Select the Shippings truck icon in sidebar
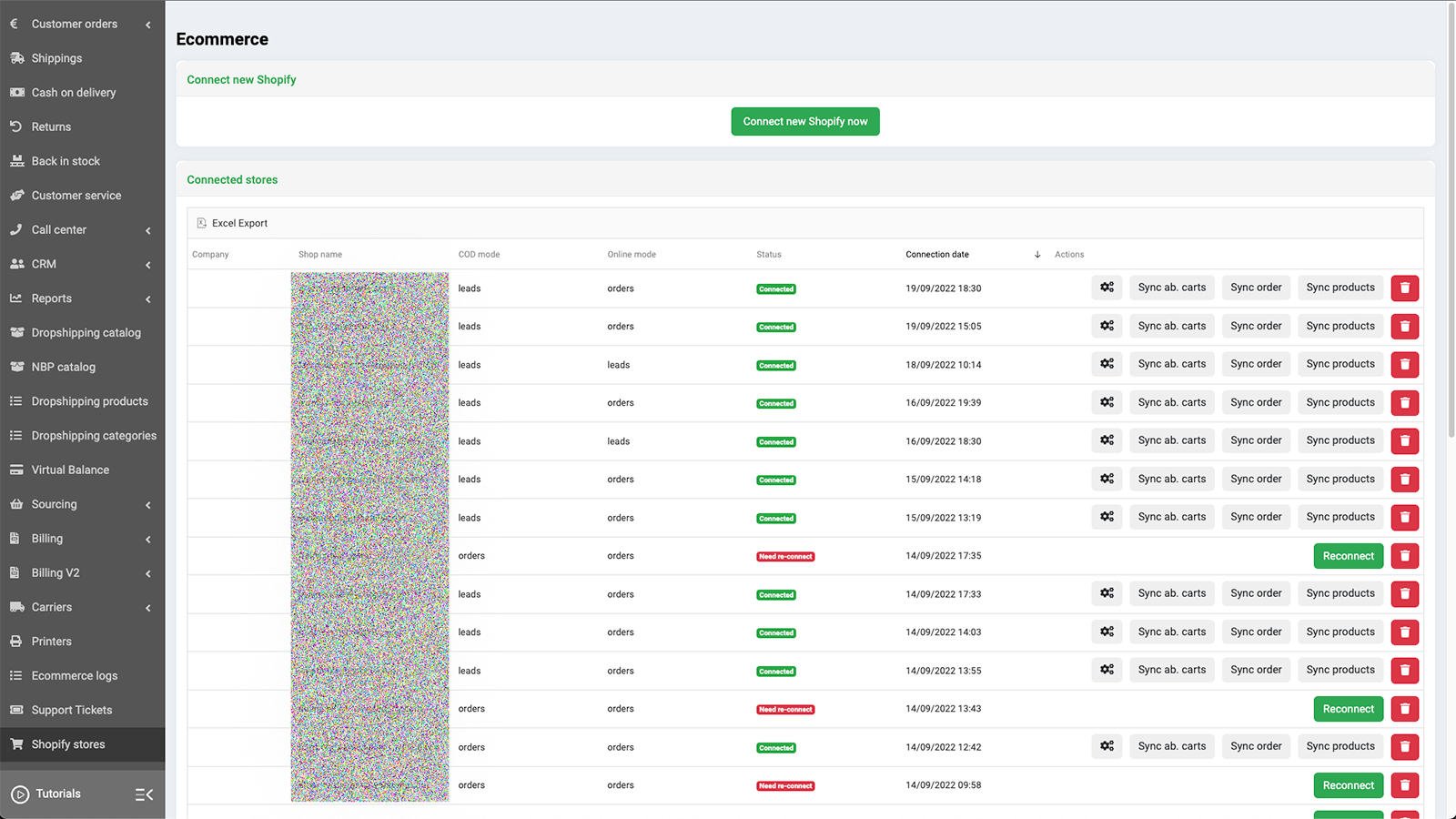The image size is (1456, 819). click(17, 57)
